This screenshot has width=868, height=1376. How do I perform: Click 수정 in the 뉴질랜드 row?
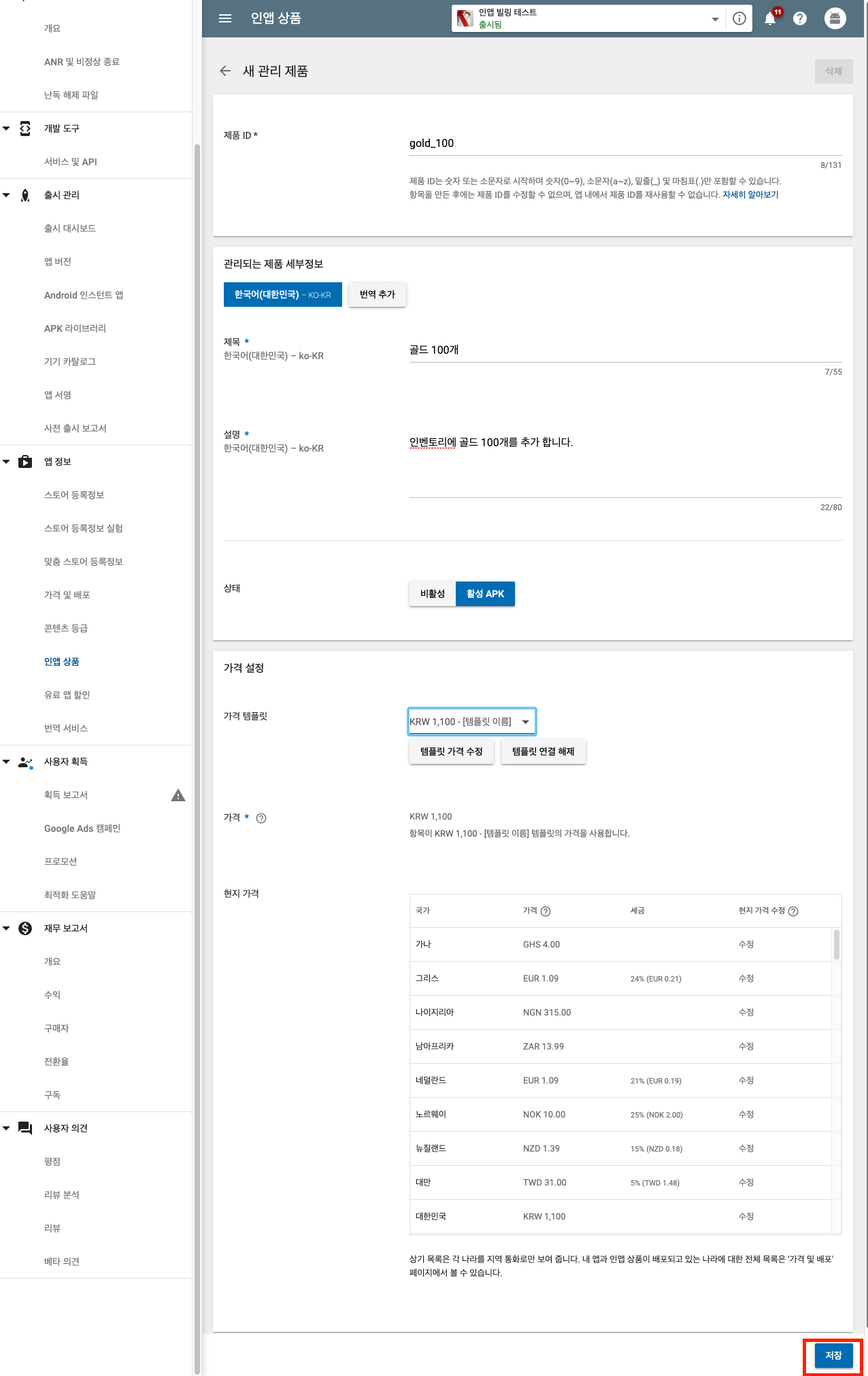(x=746, y=1149)
